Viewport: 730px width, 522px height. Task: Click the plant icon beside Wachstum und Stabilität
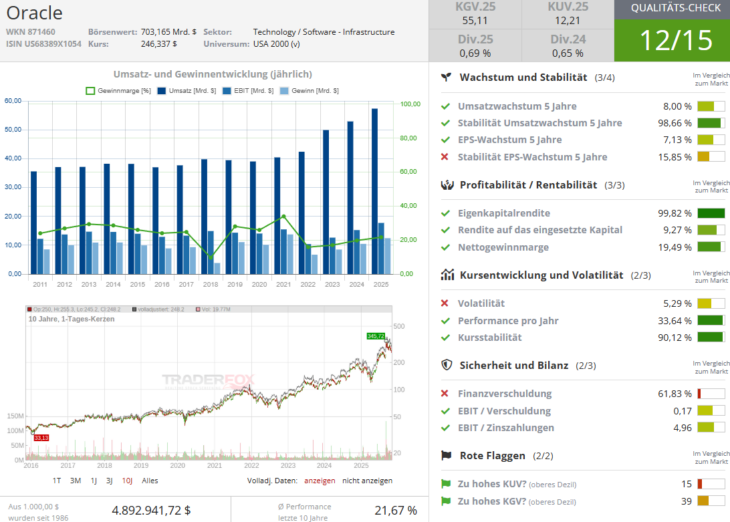pos(449,77)
